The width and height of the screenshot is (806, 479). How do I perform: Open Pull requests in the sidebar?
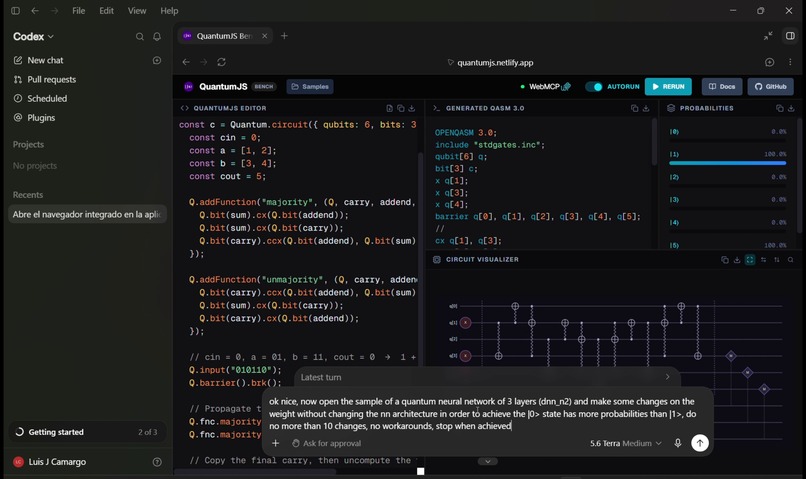51,79
